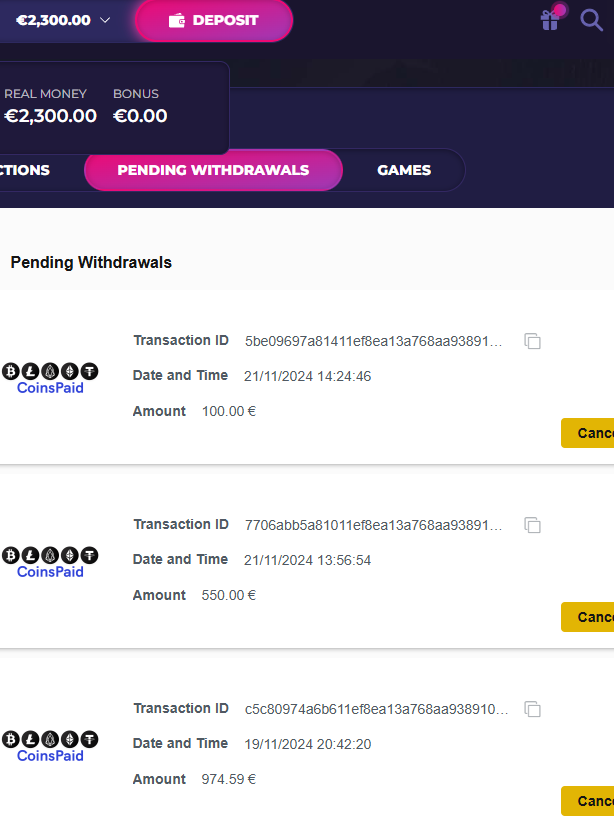Image resolution: width=614 pixels, height=828 pixels.
Task: Copy transaction ID starting with 5be09697
Action: 533,342
